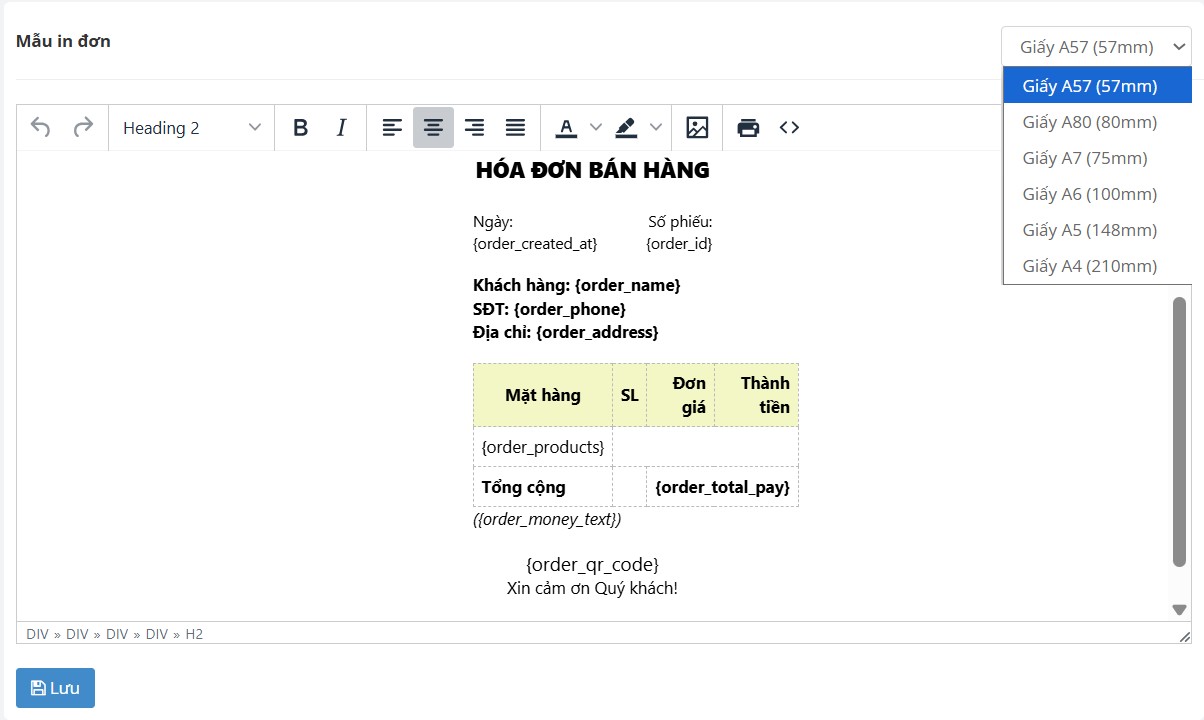
Task: Expand the text color dropdown arrow
Action: [x=596, y=128]
